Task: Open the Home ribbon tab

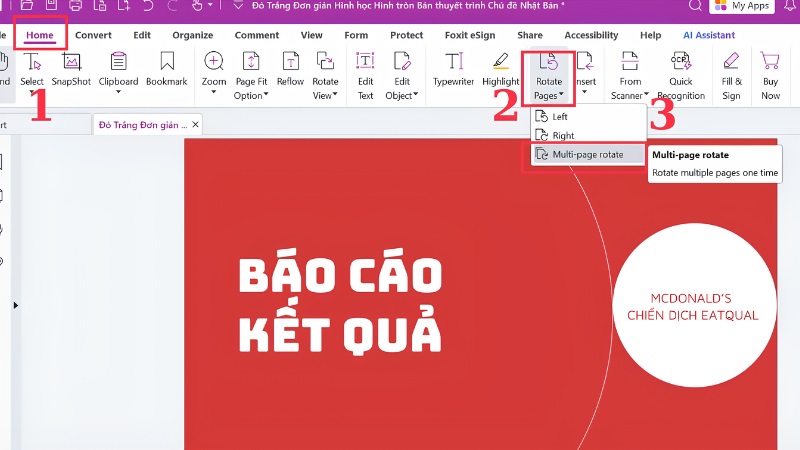Action: (40, 35)
